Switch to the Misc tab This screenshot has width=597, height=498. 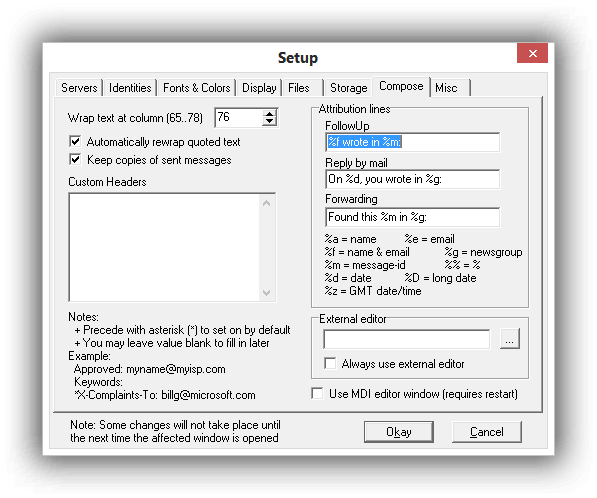(x=451, y=88)
